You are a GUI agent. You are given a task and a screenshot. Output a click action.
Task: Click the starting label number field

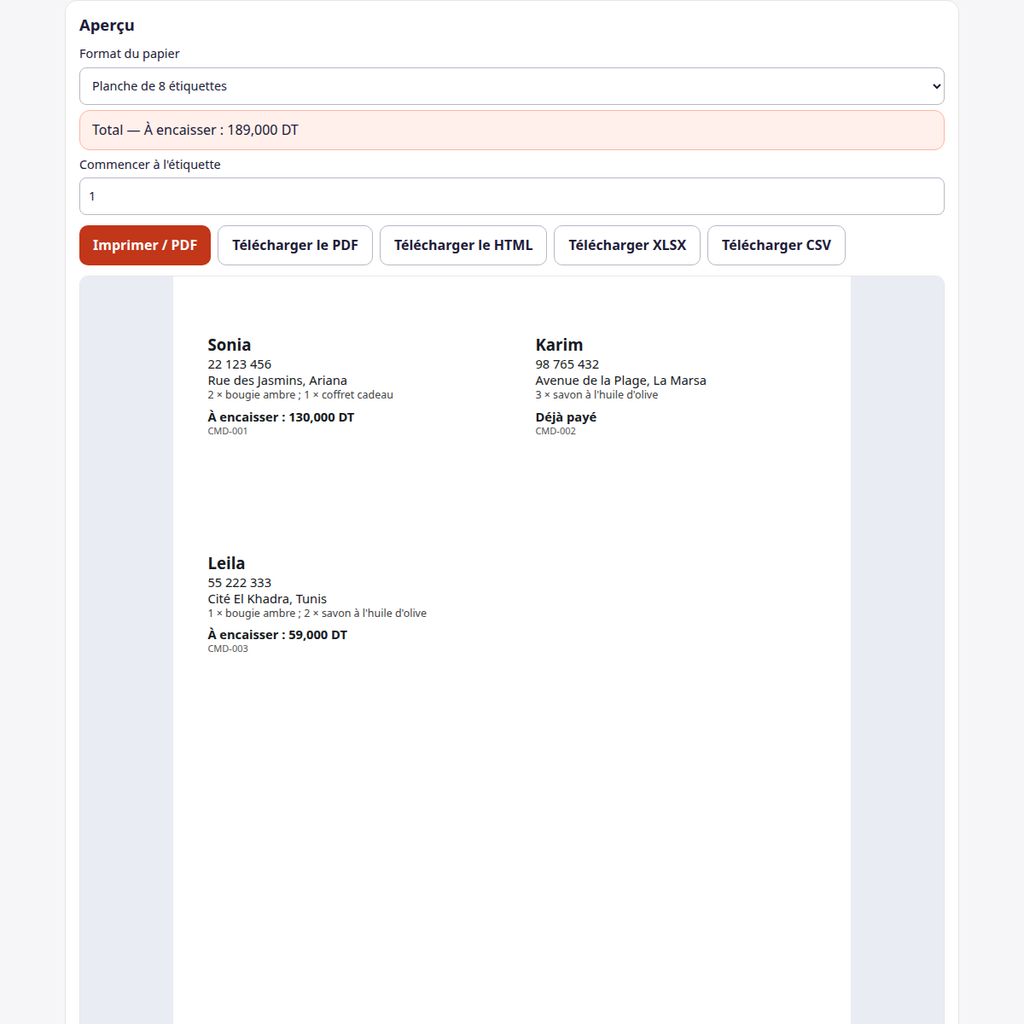pos(512,196)
